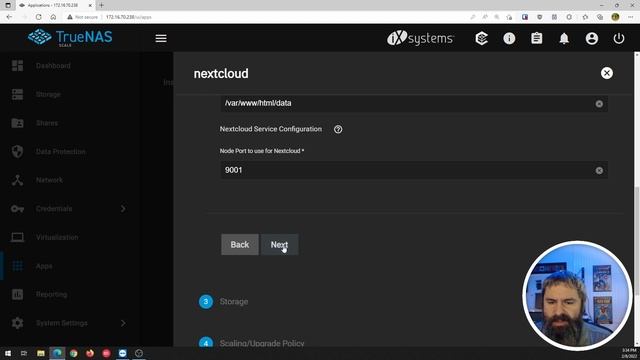Clear the Node Port 9001 field
This screenshot has width=640, height=360.
pos(599,171)
